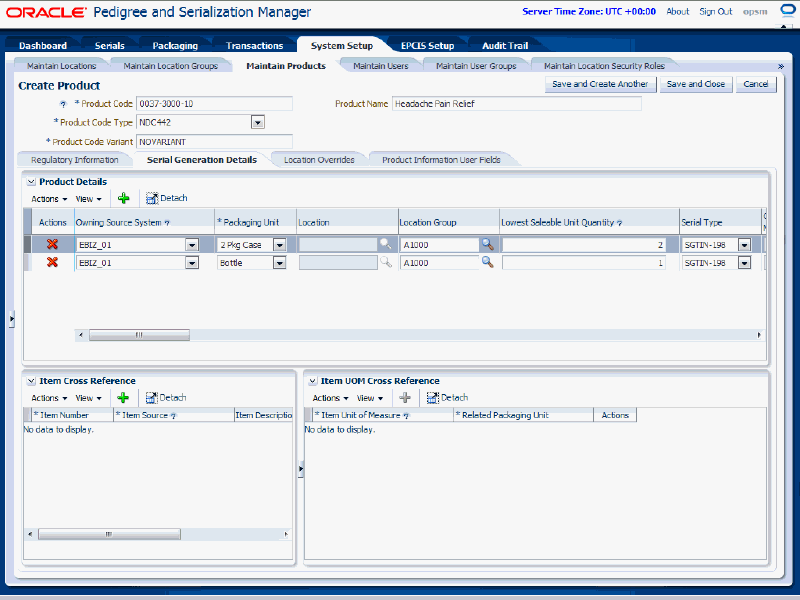Open Owning Source System dropdown in Bottle row
Image resolution: width=800 pixels, height=600 pixels.
tap(192, 263)
